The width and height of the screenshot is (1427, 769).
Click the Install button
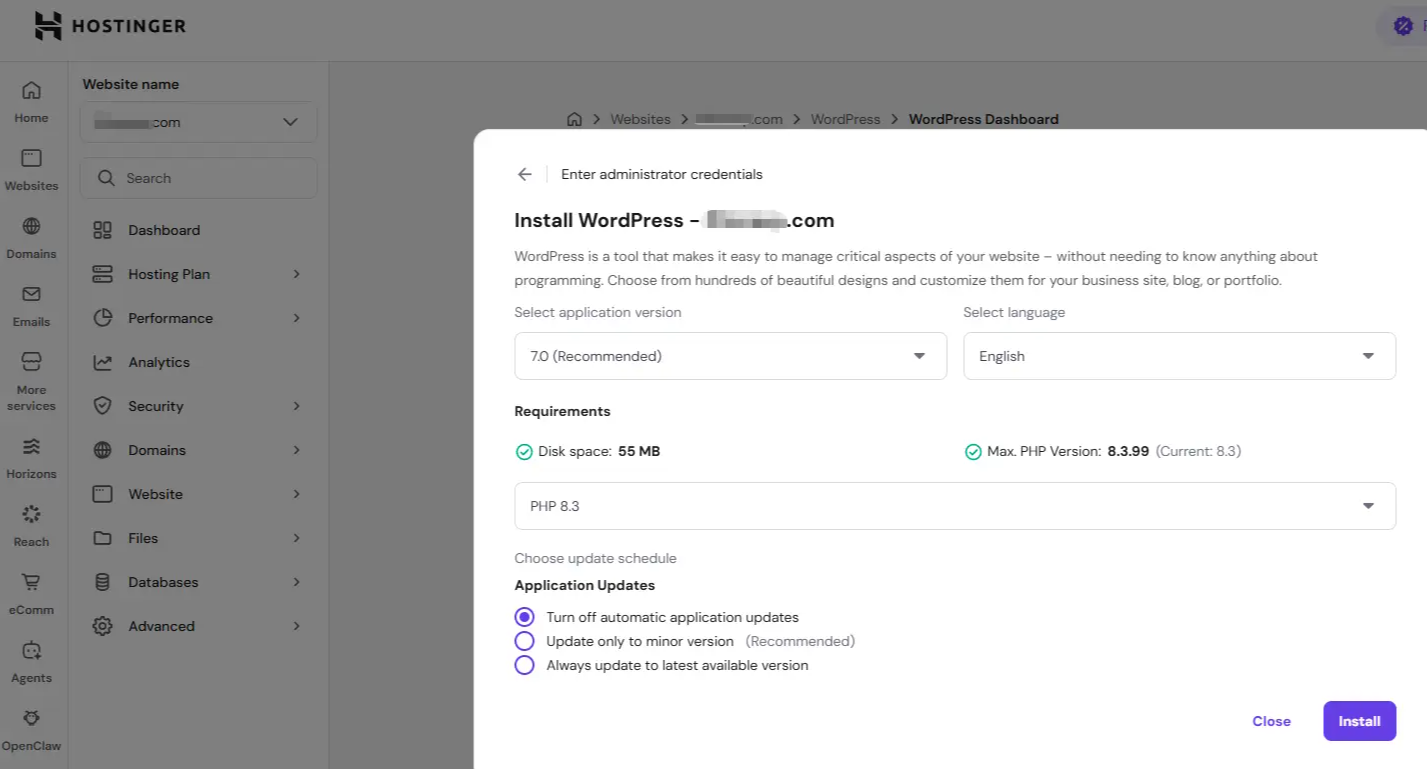pyautogui.click(x=1359, y=721)
